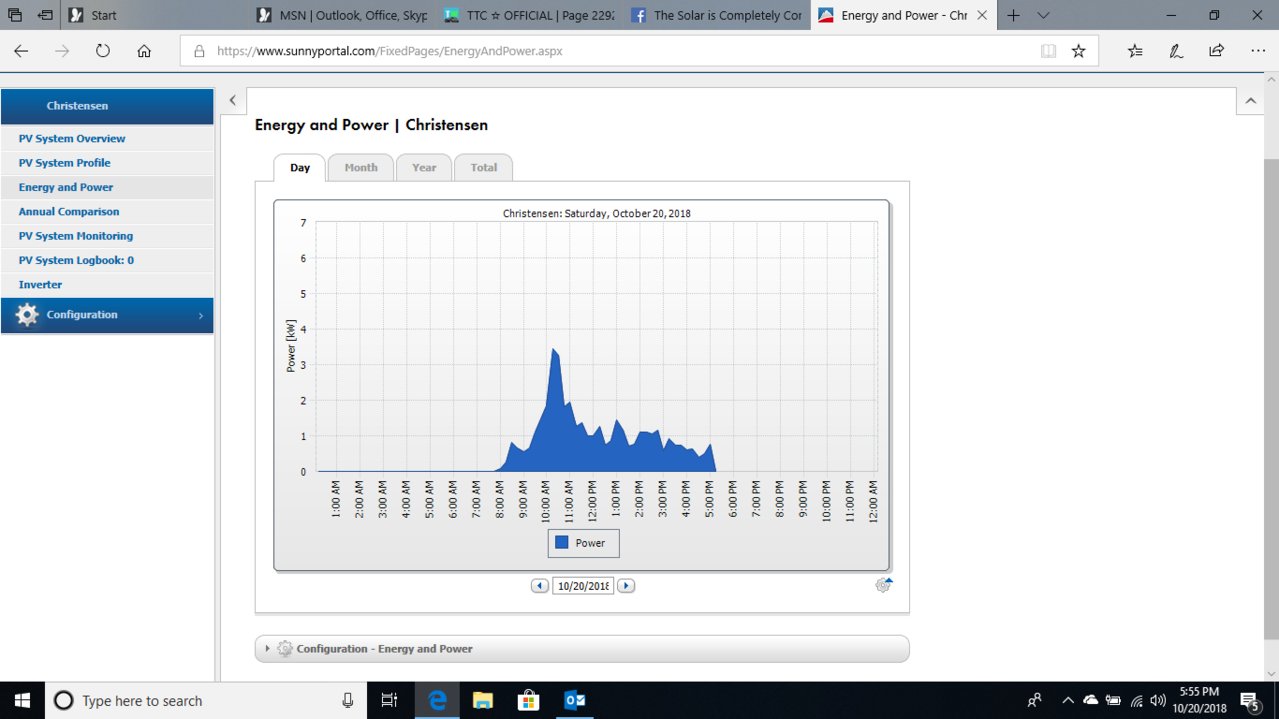
Task: Open File Explorer on taskbar
Action: click(483, 700)
